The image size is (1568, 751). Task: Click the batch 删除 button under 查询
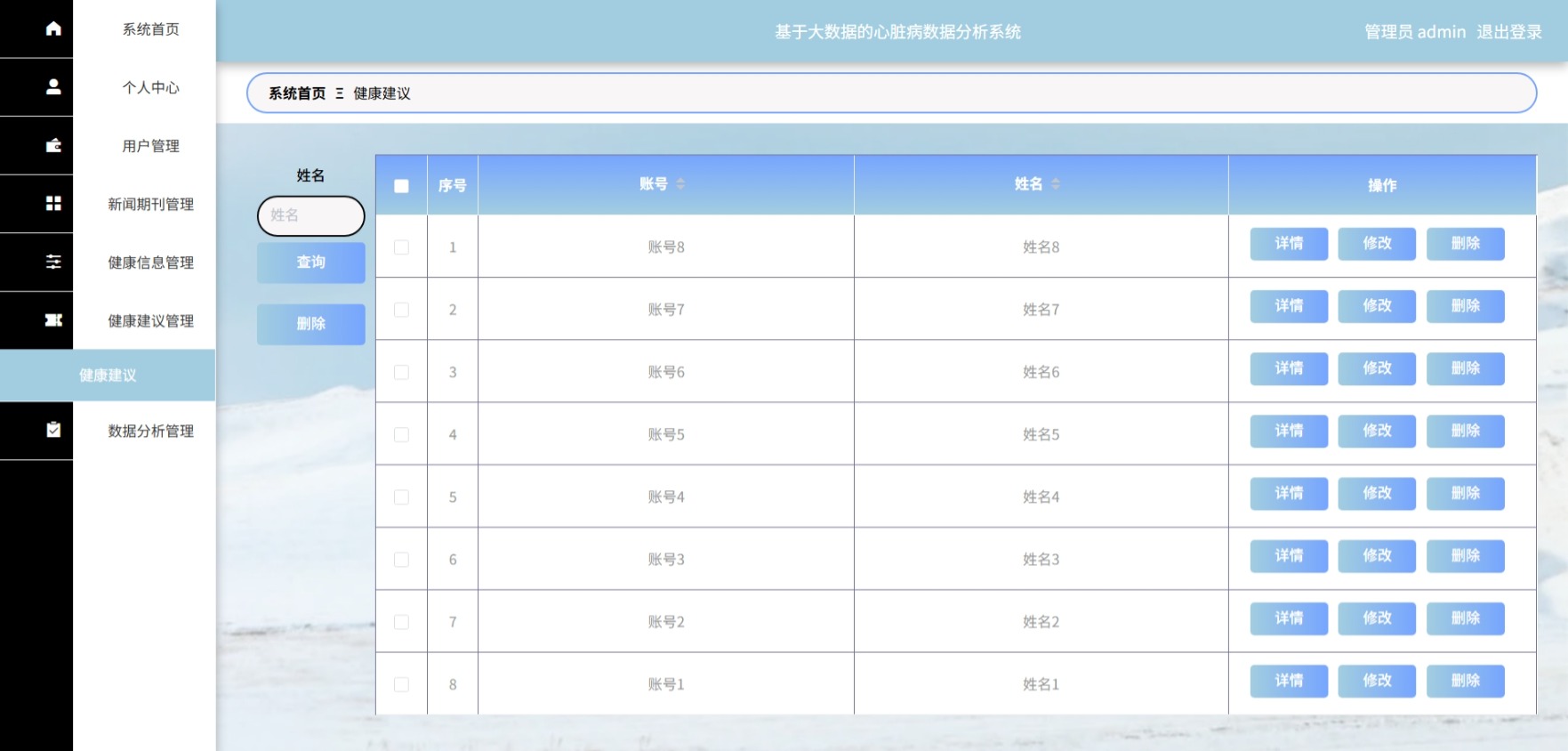click(311, 324)
